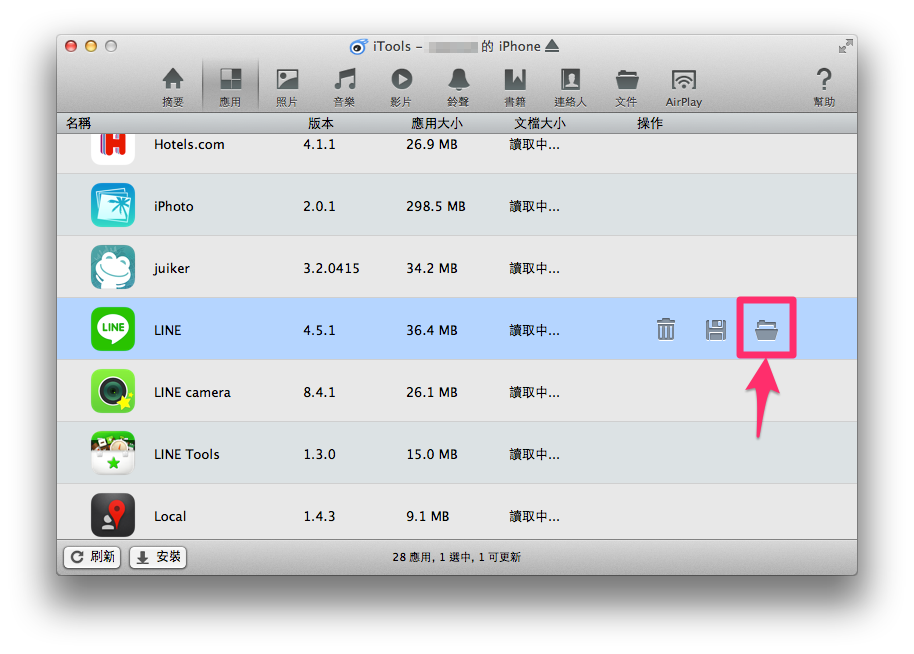Open the 照片 photos tab
This screenshot has width=914, height=654.
point(287,87)
